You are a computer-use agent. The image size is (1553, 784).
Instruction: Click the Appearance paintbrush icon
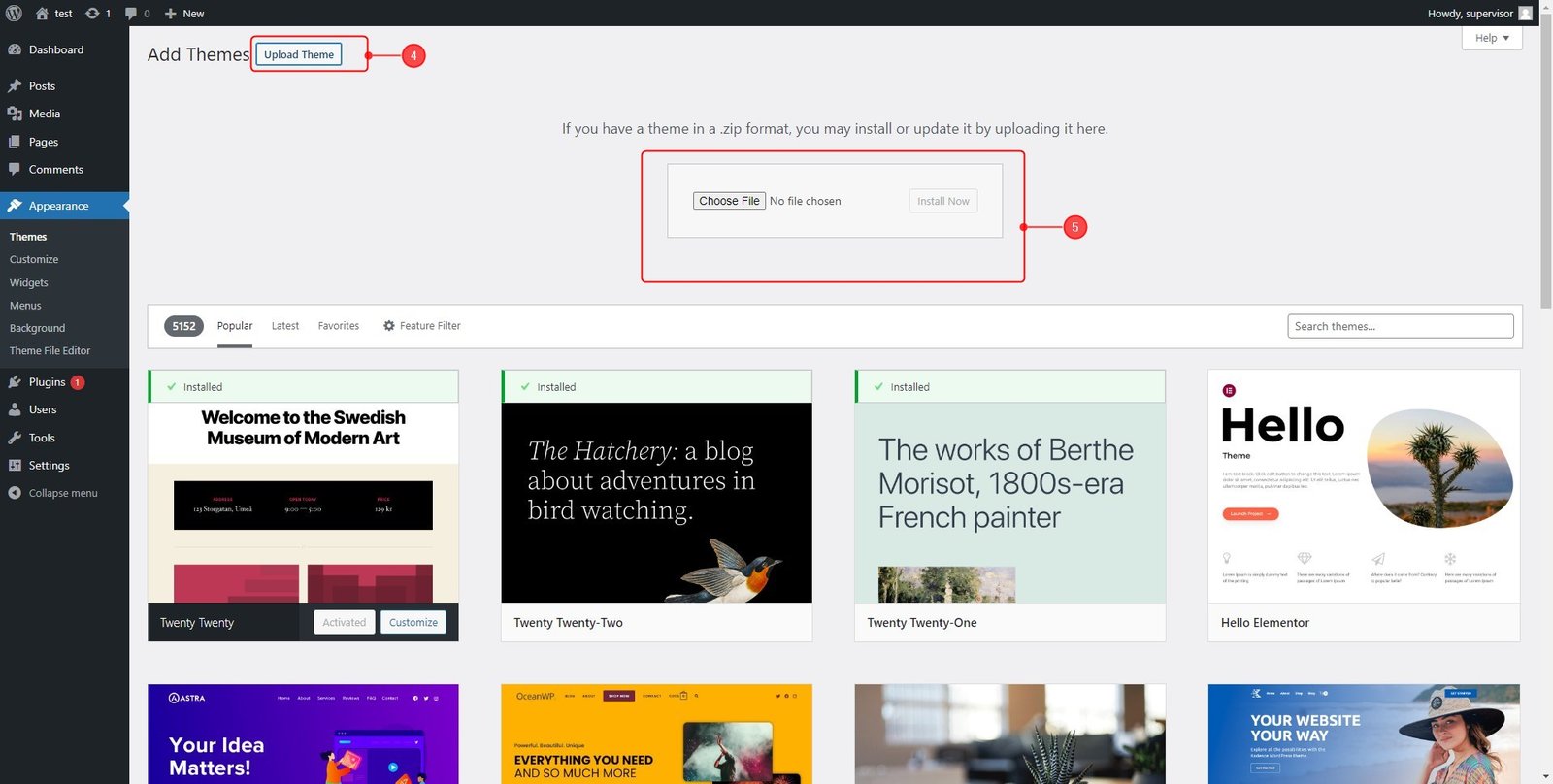tap(15, 206)
